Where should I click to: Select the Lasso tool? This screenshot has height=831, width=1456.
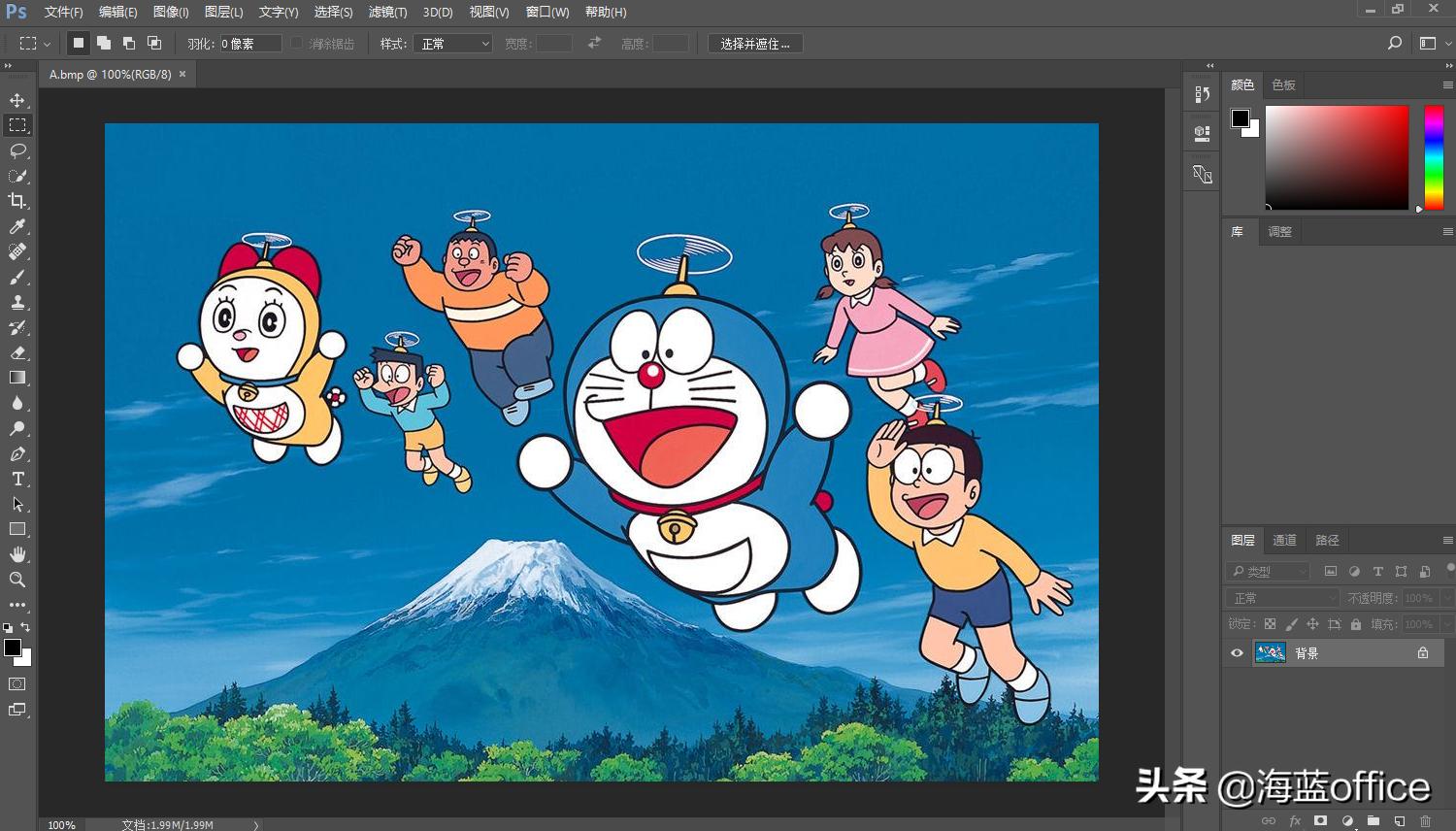[x=17, y=150]
